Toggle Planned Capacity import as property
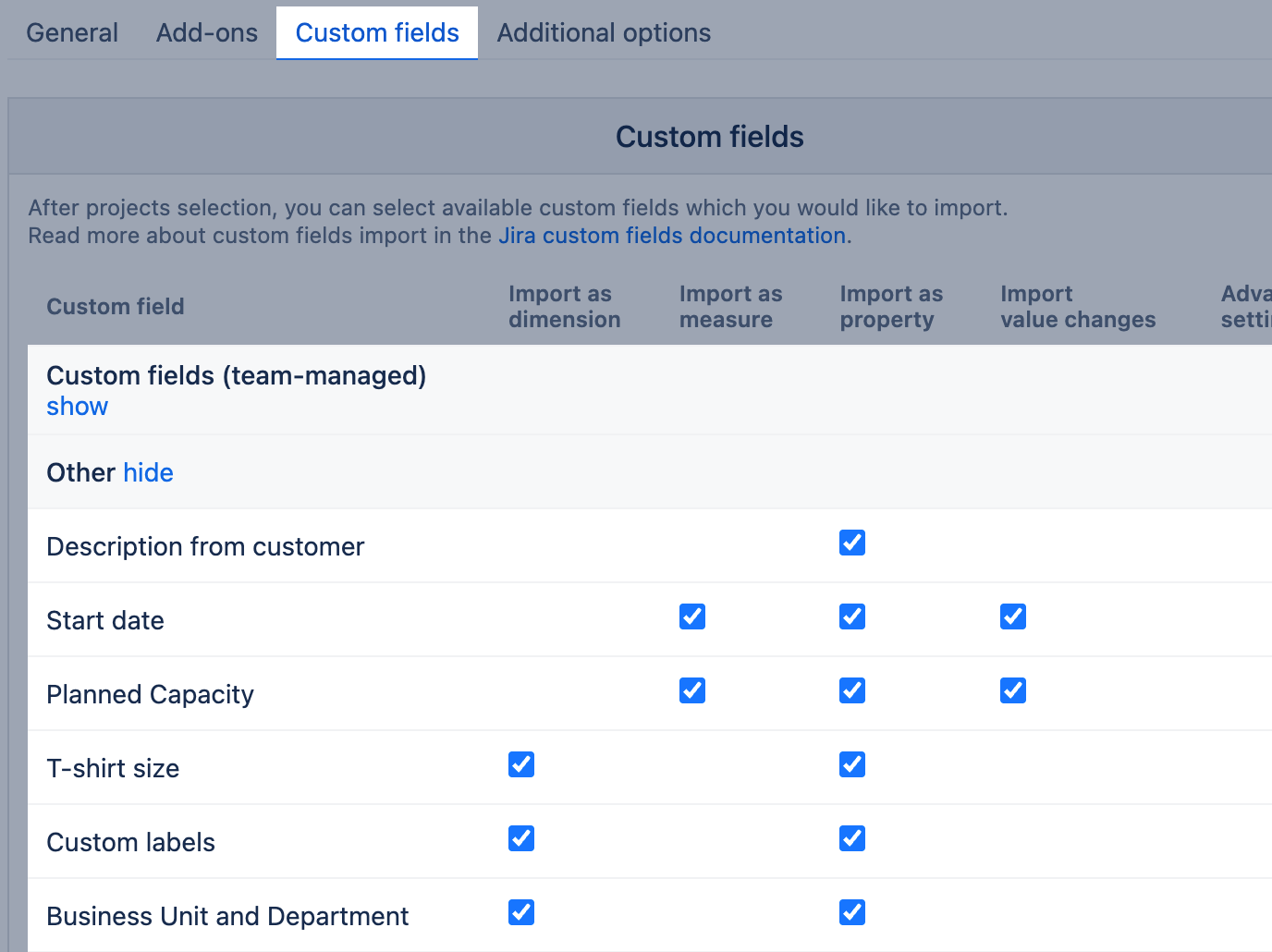 point(852,690)
